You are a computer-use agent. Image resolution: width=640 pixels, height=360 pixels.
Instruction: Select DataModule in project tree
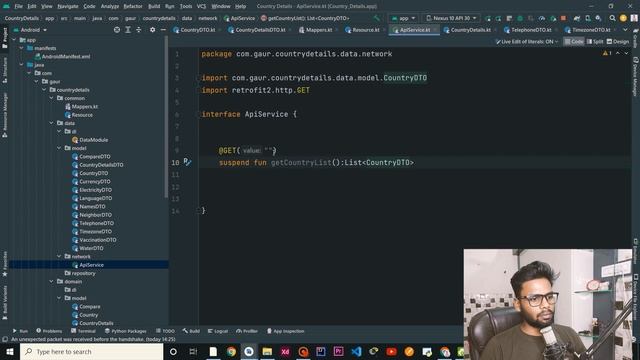pos(93,140)
